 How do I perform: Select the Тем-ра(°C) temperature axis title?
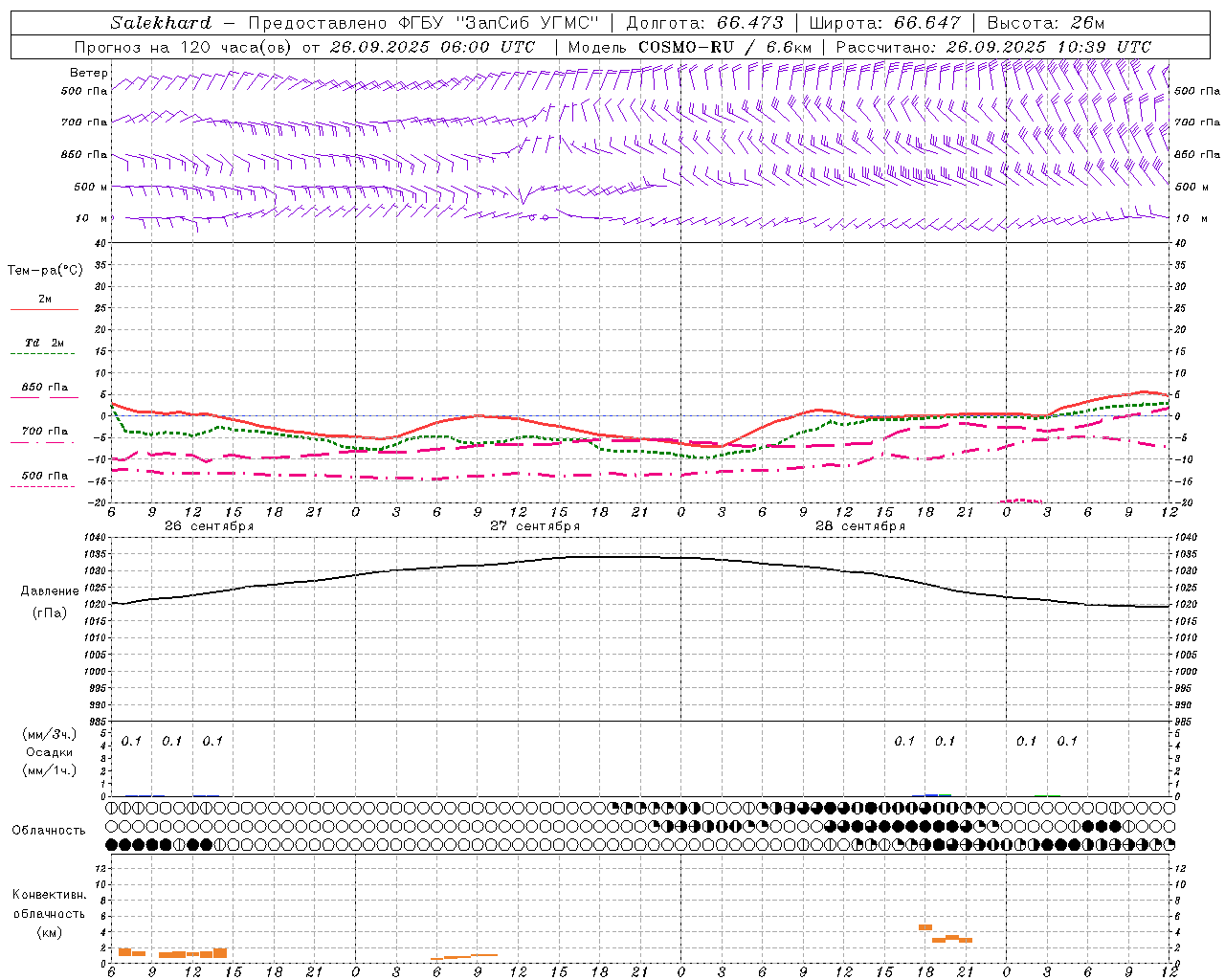[45, 270]
